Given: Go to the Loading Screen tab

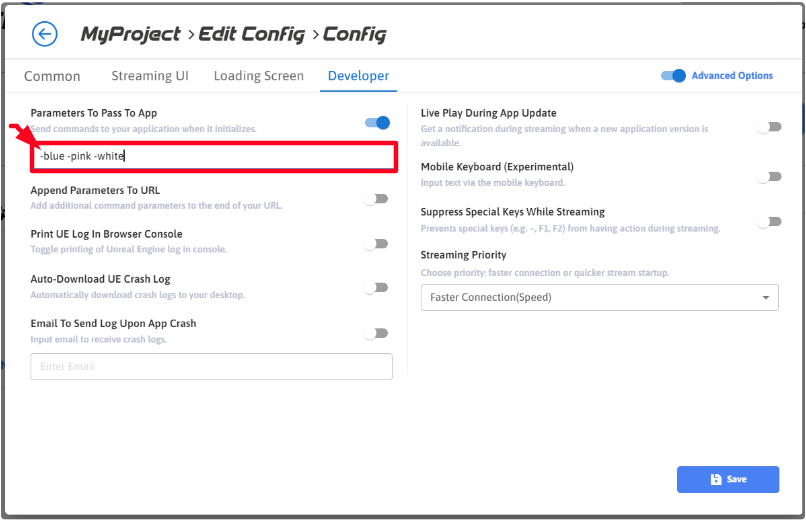Looking at the screenshot, I should (x=258, y=76).
